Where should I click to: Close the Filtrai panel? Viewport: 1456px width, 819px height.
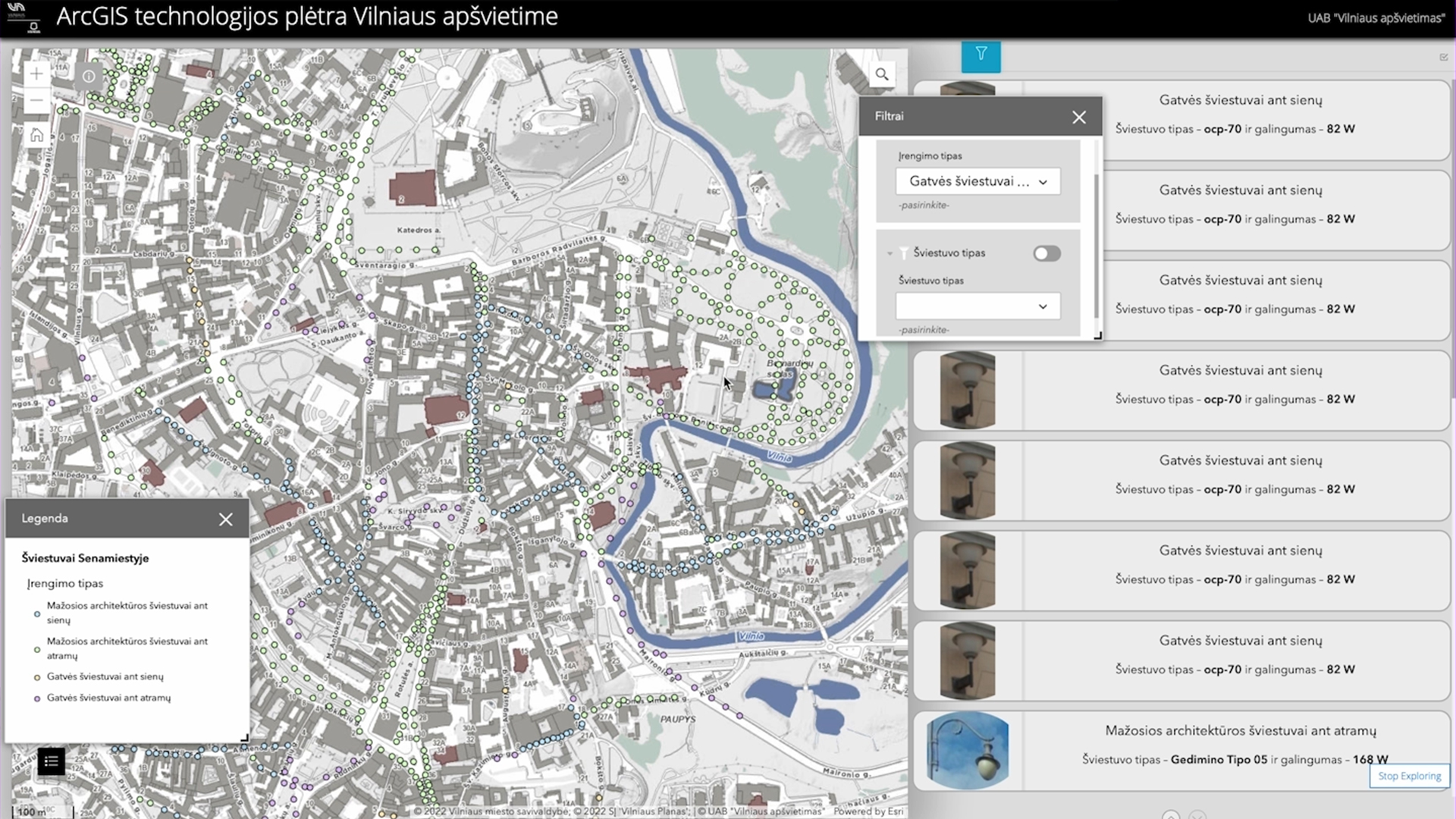1079,117
